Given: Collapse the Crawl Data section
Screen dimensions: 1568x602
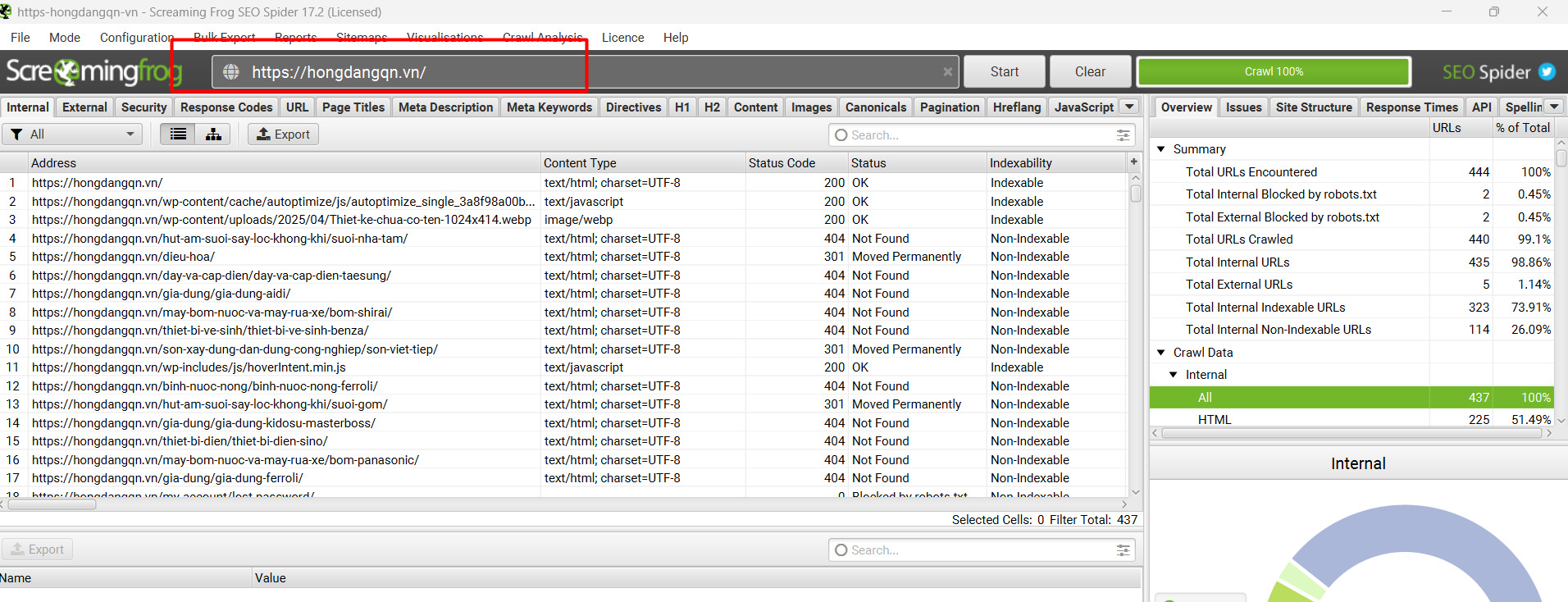Looking at the screenshot, I should coord(1160,353).
